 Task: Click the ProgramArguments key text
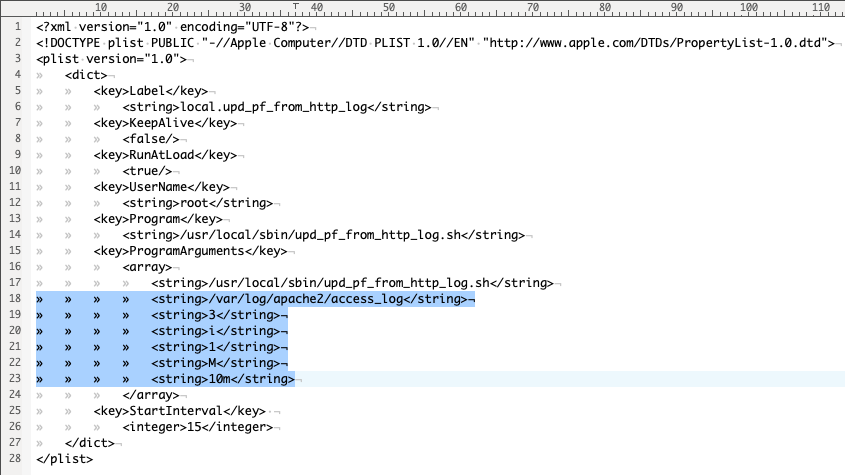189,251
